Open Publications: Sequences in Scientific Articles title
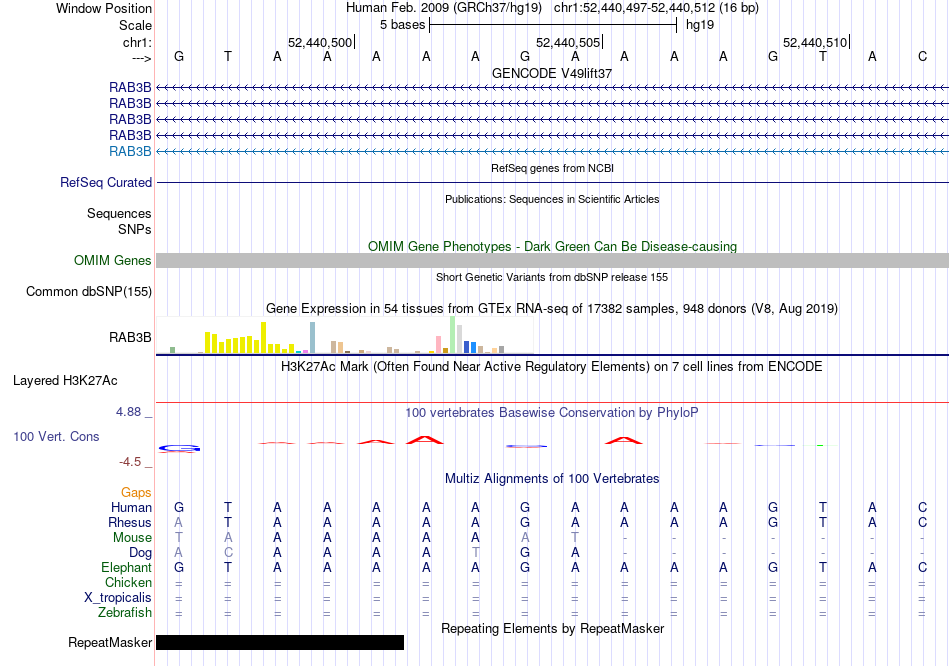This screenshot has width=950, height=666. pyautogui.click(x=552, y=199)
